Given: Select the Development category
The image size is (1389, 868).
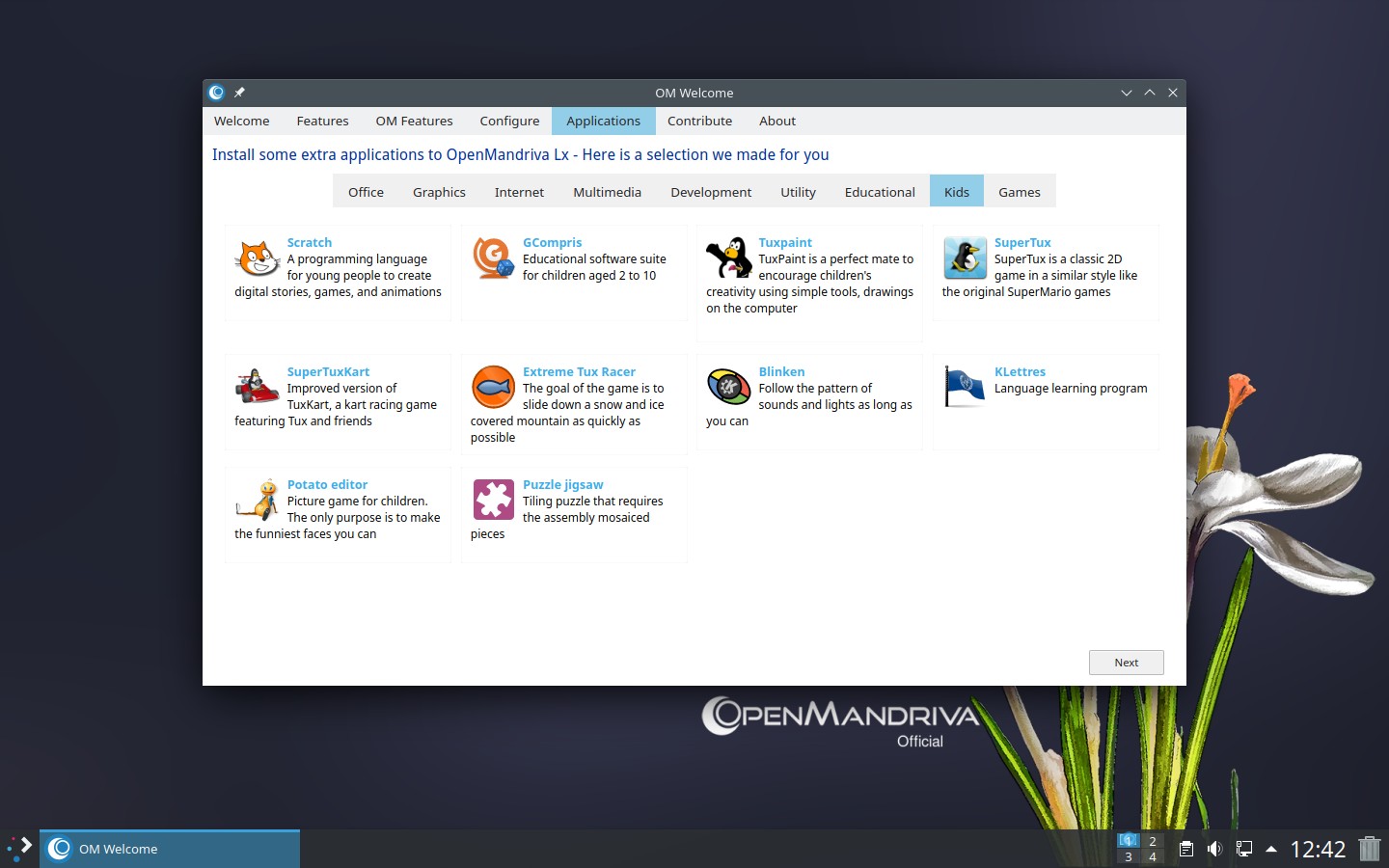Looking at the screenshot, I should coord(712,192).
